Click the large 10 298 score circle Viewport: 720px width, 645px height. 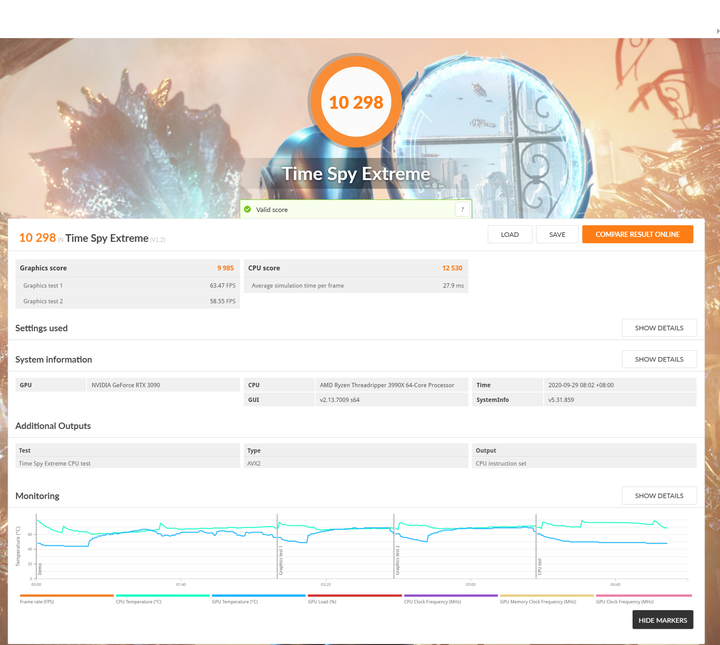356,102
